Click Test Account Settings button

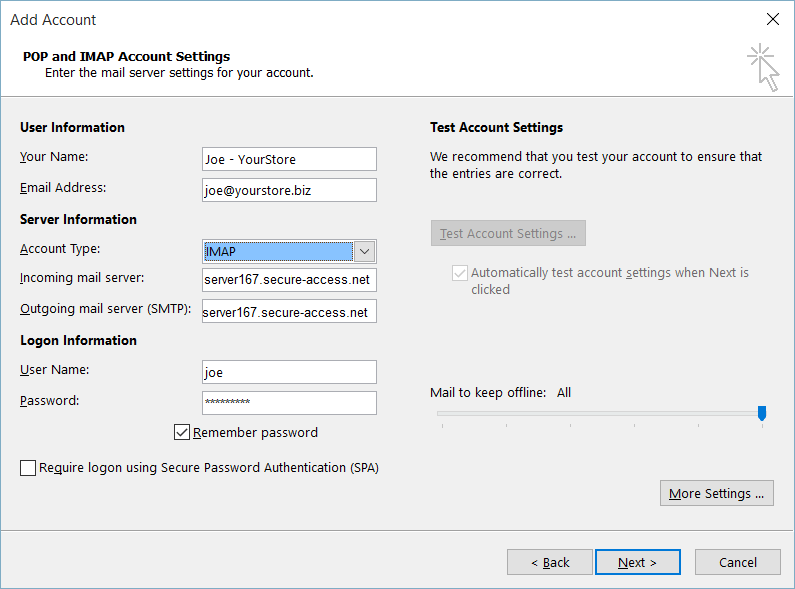coord(508,233)
